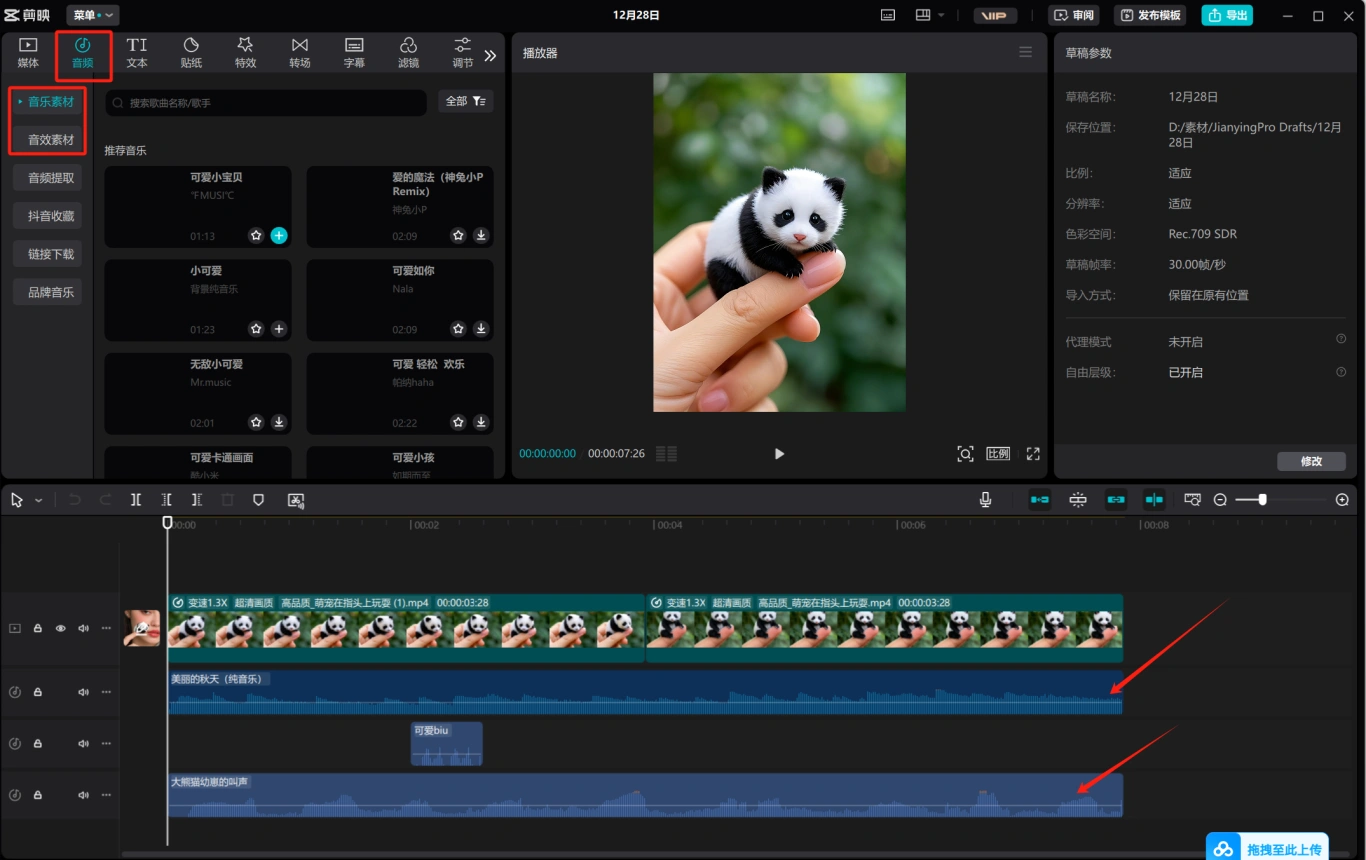
Task: Open more options for 大熊猫幼崽的叫声 track
Action: click(x=106, y=795)
